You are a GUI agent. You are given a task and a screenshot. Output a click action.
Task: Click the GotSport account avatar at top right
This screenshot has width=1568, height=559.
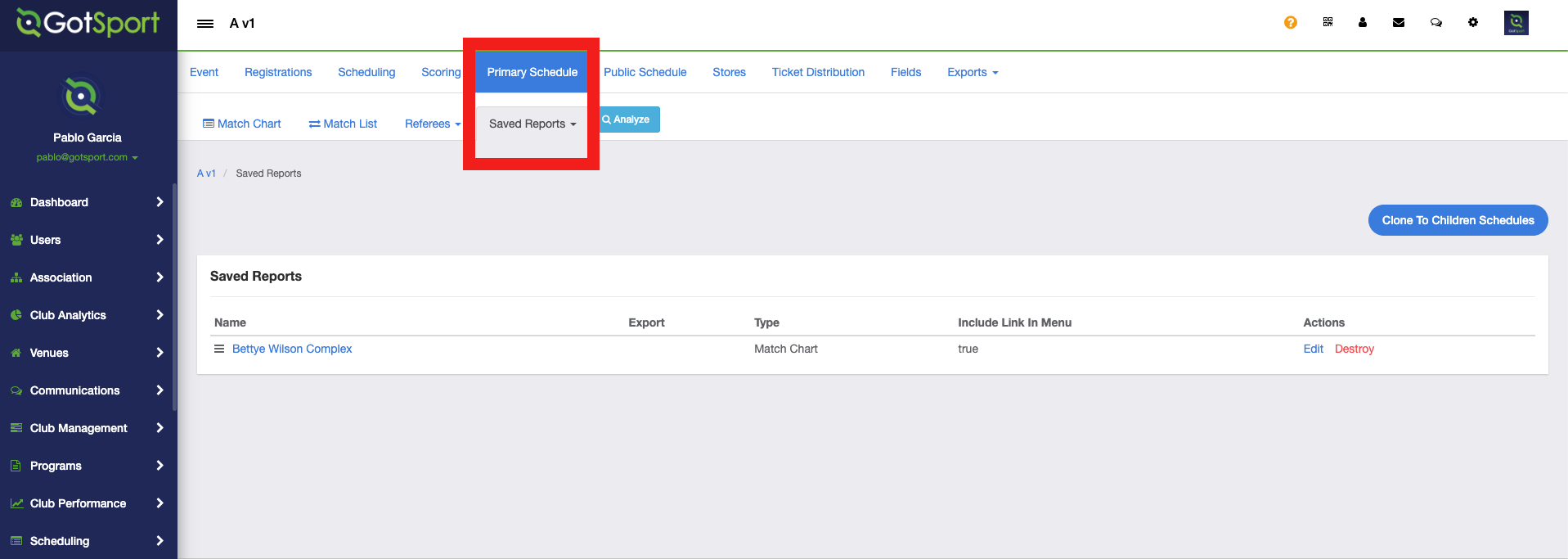tap(1516, 23)
